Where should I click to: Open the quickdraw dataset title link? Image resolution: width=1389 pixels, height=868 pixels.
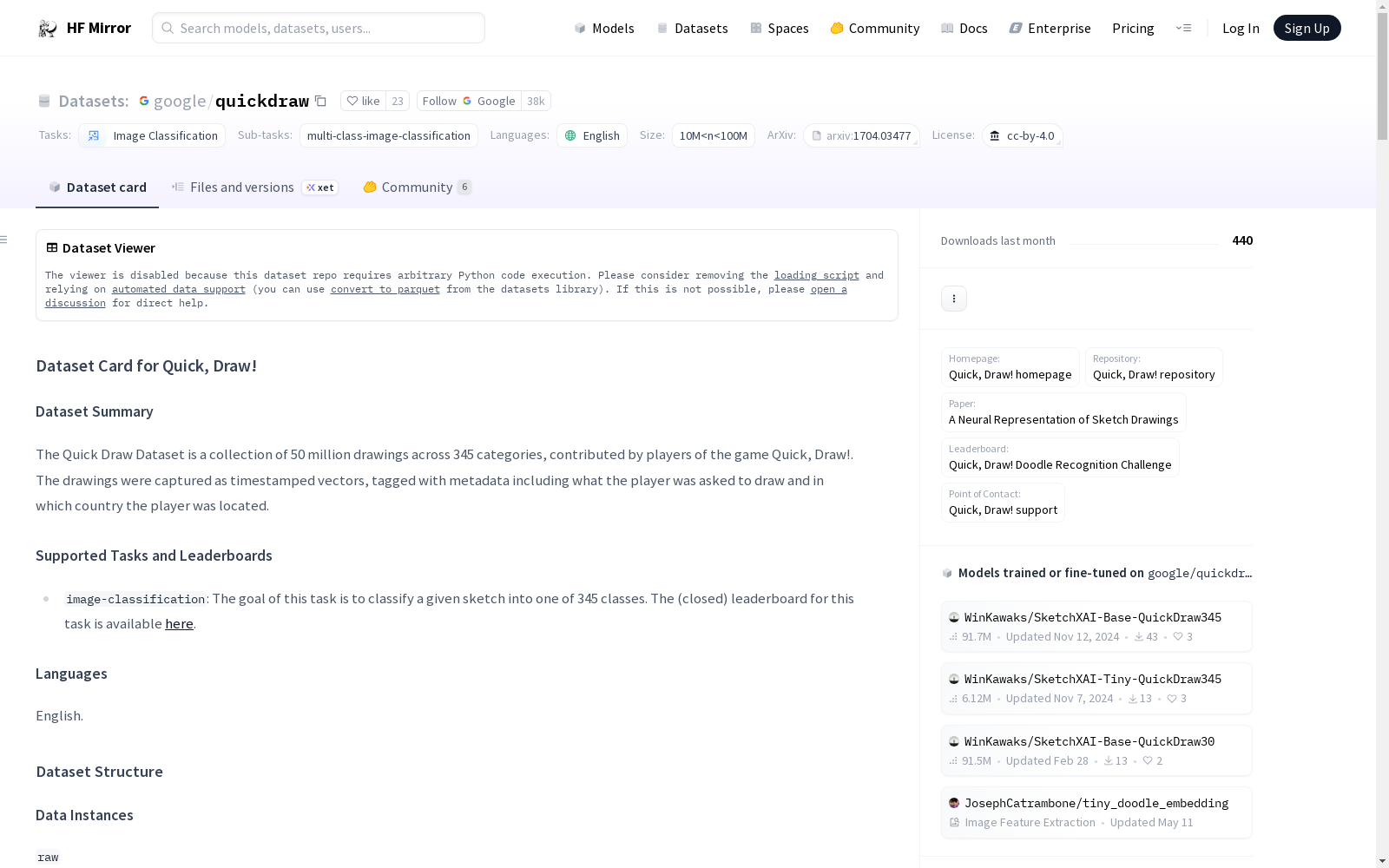pyautogui.click(x=262, y=101)
